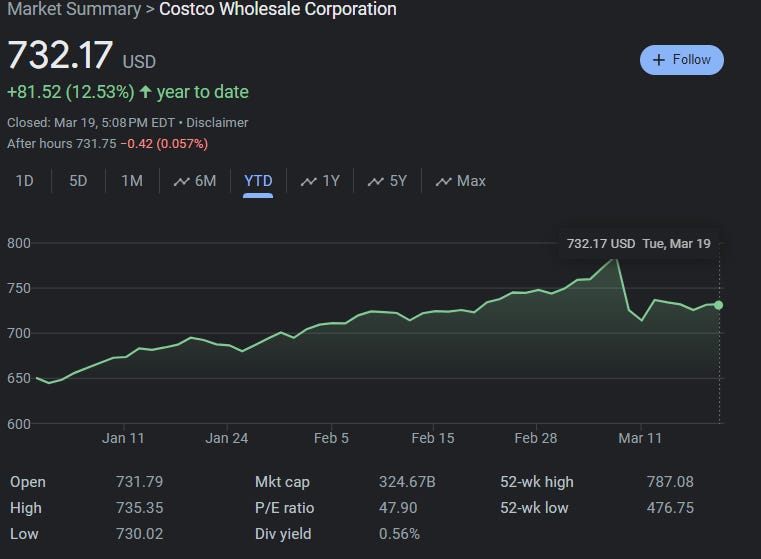This screenshot has width=761, height=559.
Task: Click the Closed: Mar 19, 5:08 PM EDT text
Action: 91,122
